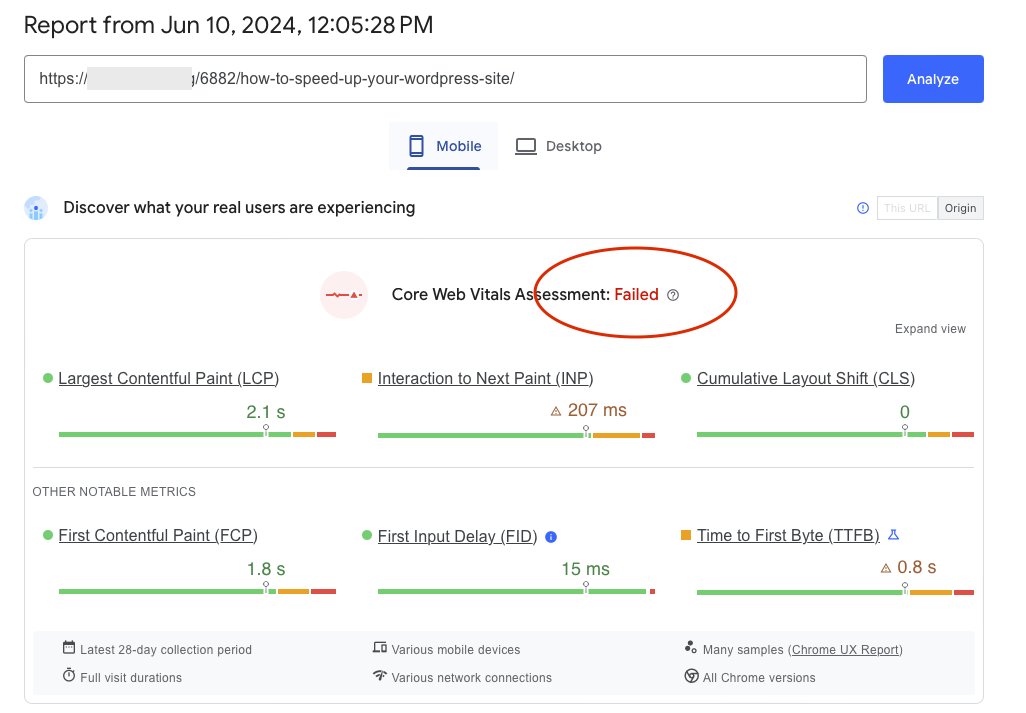Select the This URL toggle

907,208
